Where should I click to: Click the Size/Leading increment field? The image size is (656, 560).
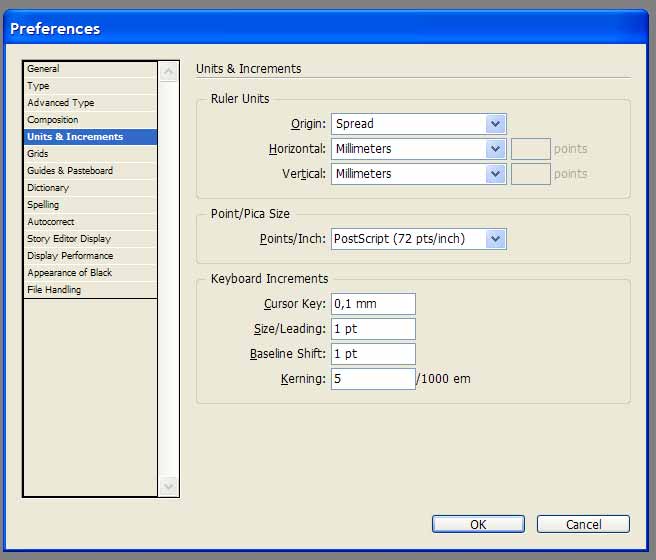point(373,329)
